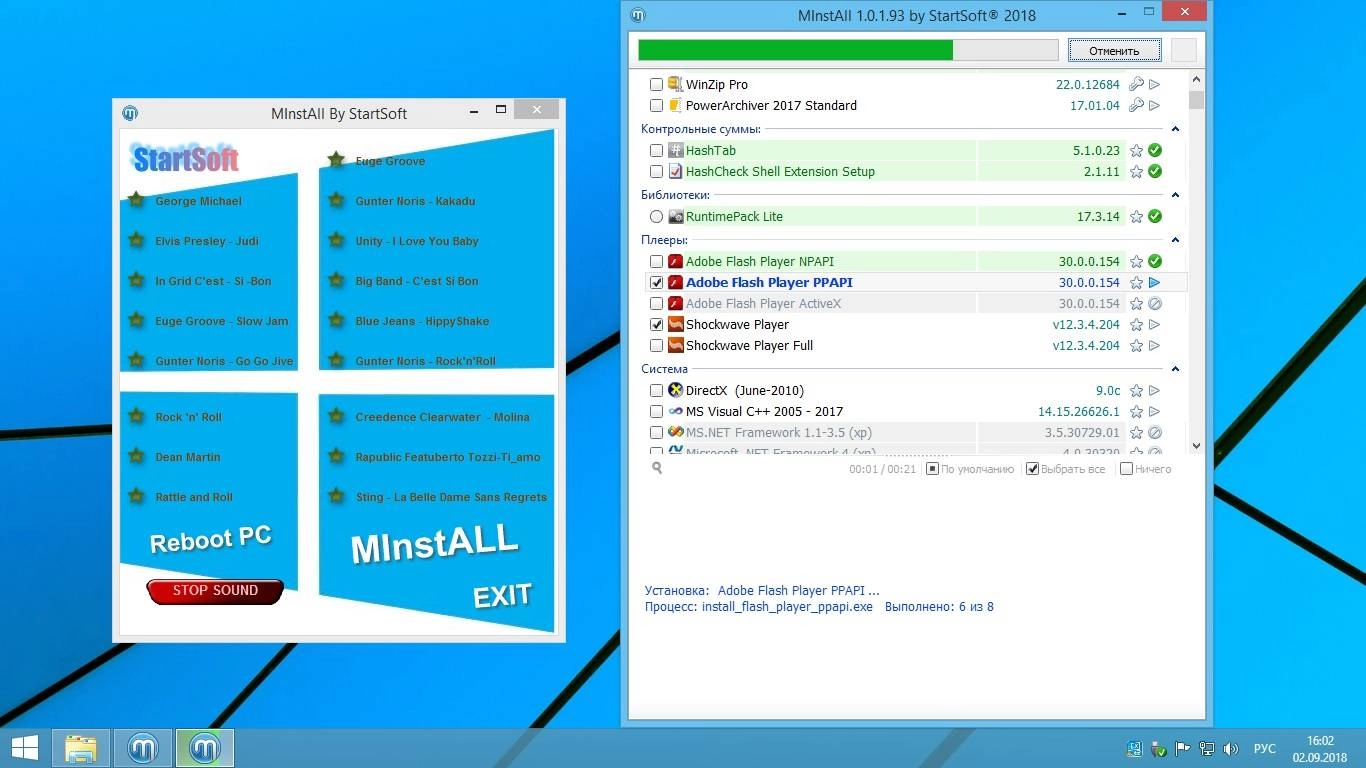
Task: Tick the DirectX (June-2010) checkbox
Action: (656, 391)
